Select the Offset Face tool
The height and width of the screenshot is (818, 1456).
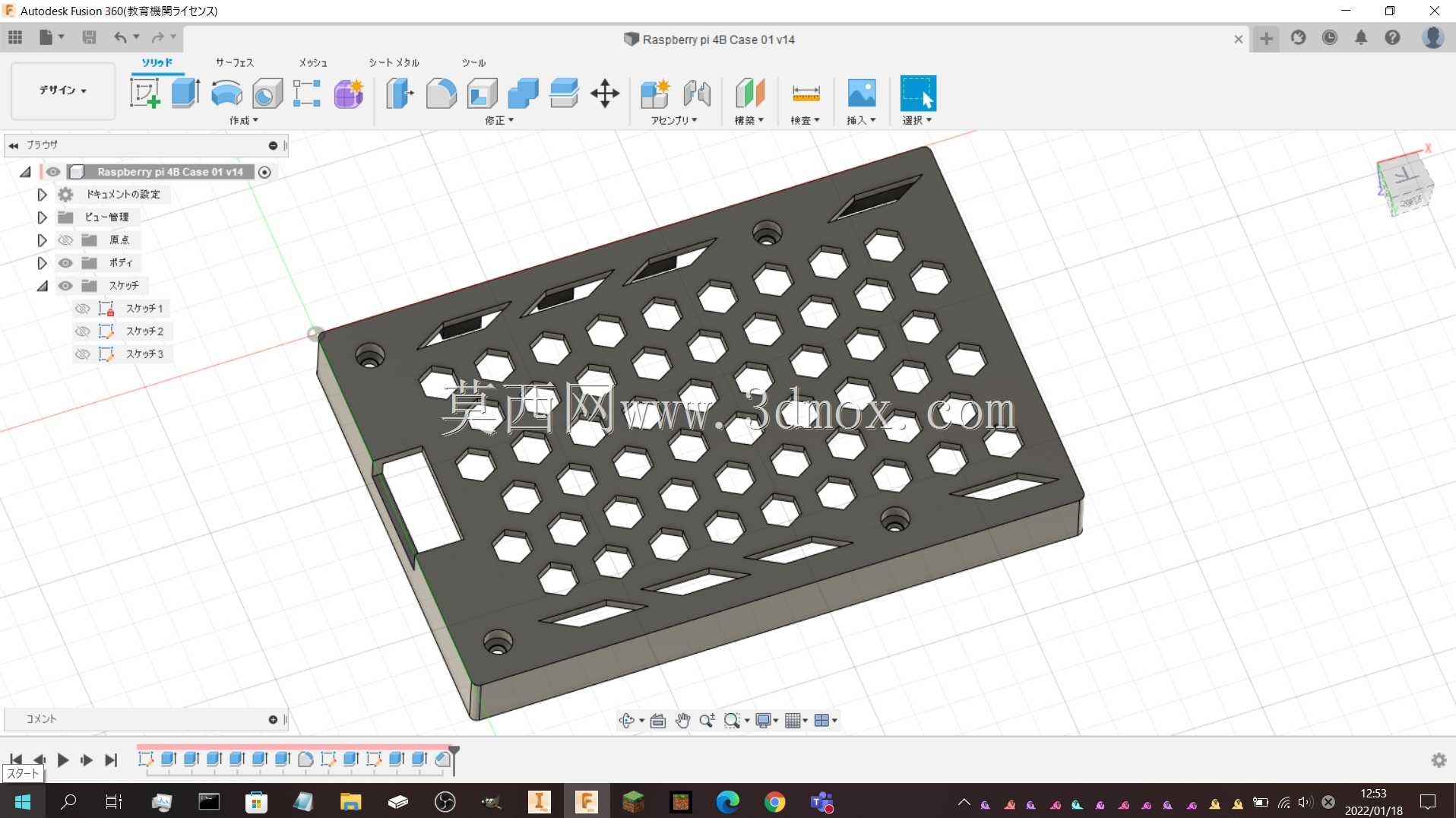[564, 94]
